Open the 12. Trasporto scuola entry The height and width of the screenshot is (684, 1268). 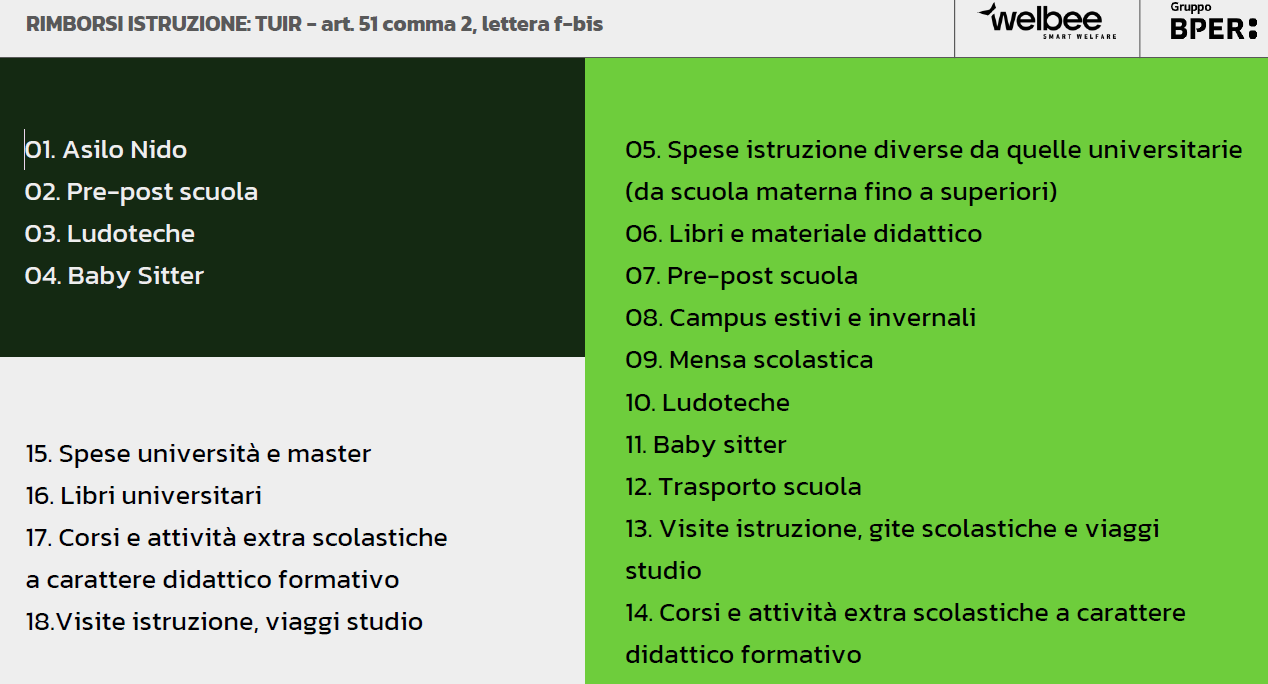click(x=743, y=487)
